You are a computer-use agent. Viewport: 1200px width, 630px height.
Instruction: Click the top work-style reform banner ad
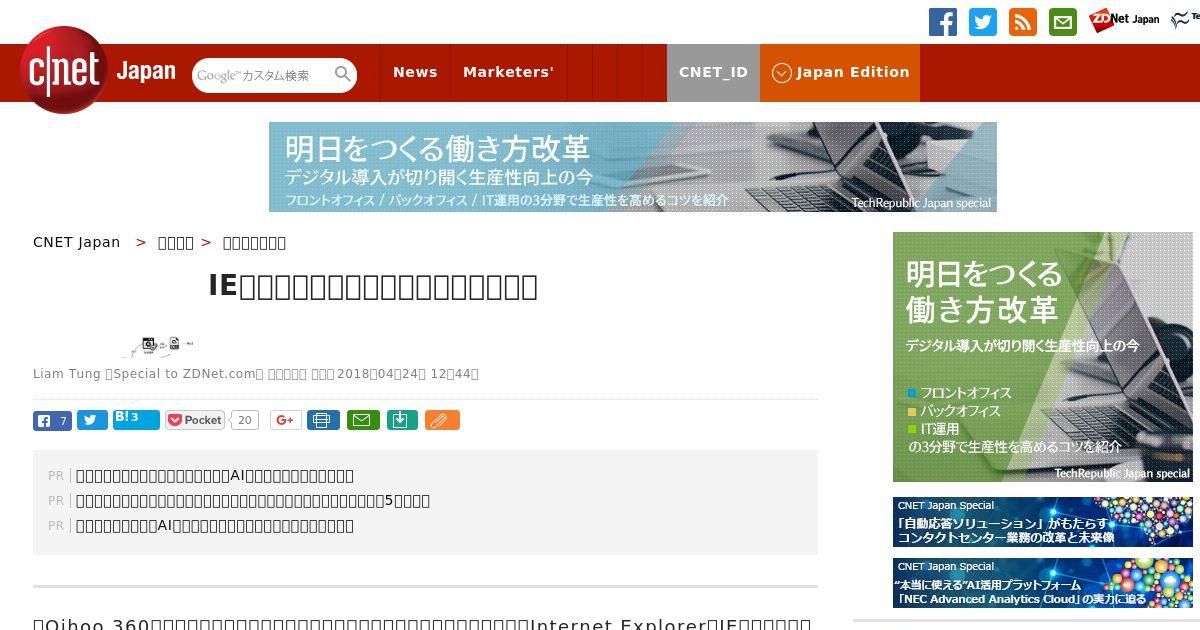pyautogui.click(x=633, y=167)
